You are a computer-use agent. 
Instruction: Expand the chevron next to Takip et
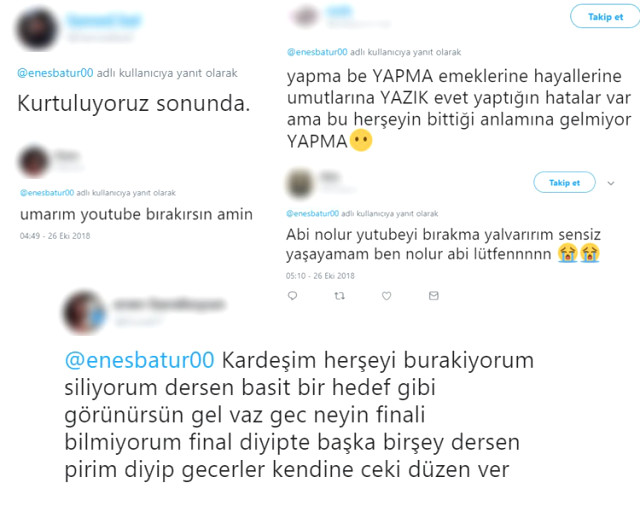[x=611, y=183]
